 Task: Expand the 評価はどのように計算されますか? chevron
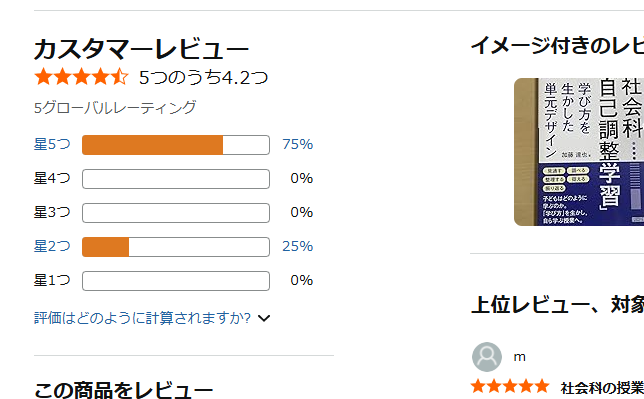(264, 318)
